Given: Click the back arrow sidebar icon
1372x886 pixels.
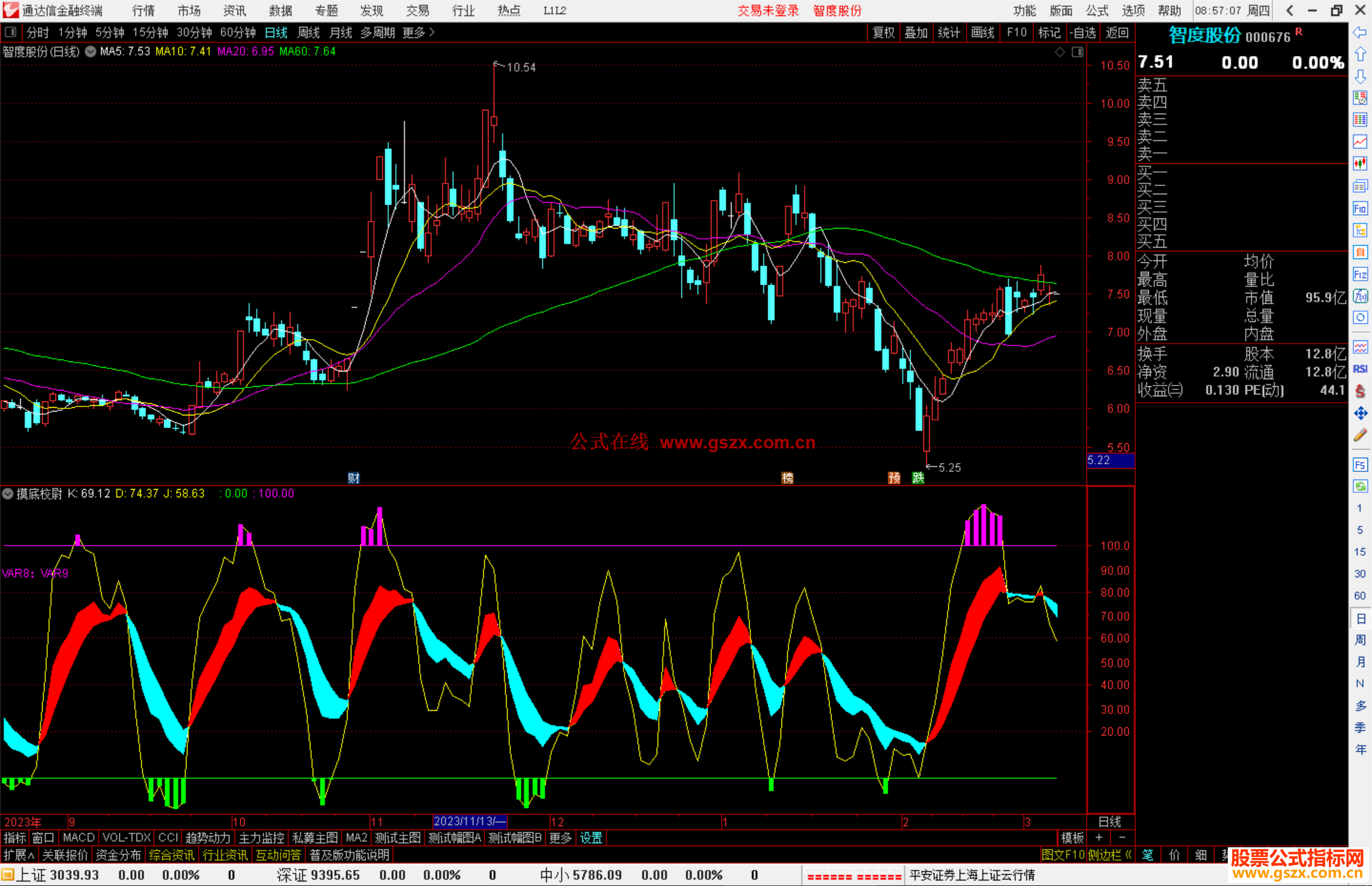Looking at the screenshot, I should click(x=1360, y=33).
